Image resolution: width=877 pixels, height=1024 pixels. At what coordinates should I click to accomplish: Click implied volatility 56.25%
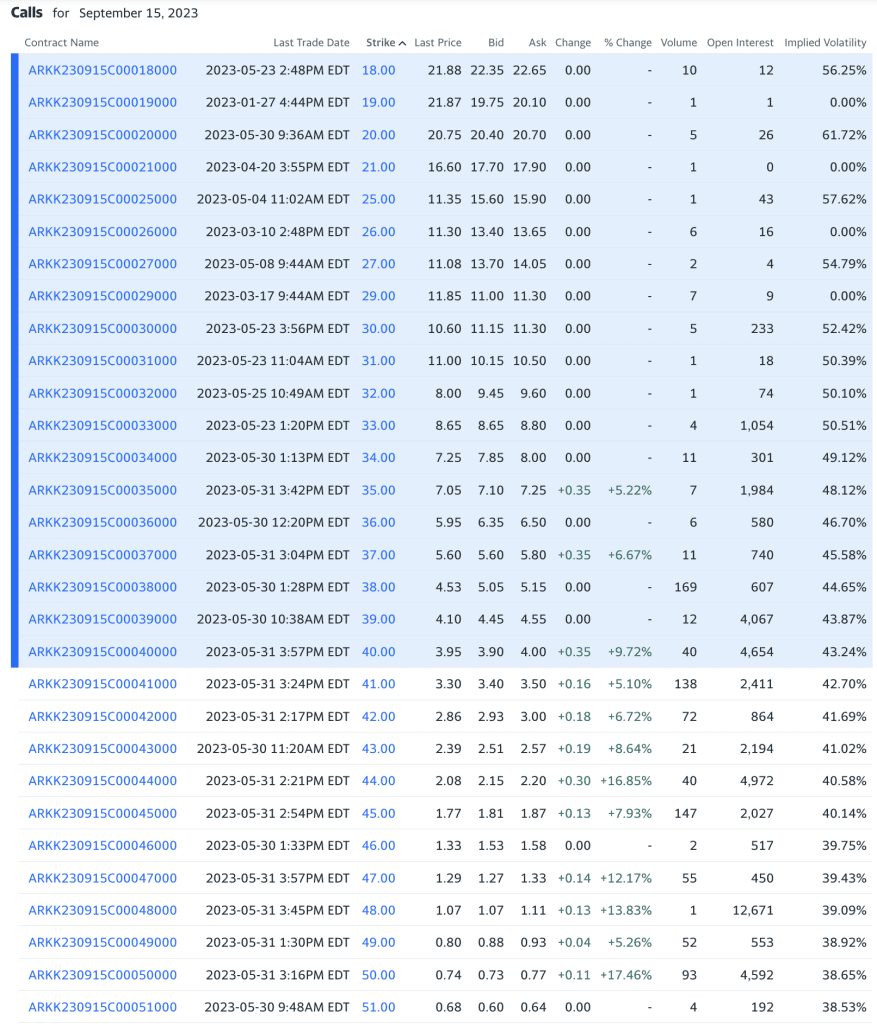(844, 71)
